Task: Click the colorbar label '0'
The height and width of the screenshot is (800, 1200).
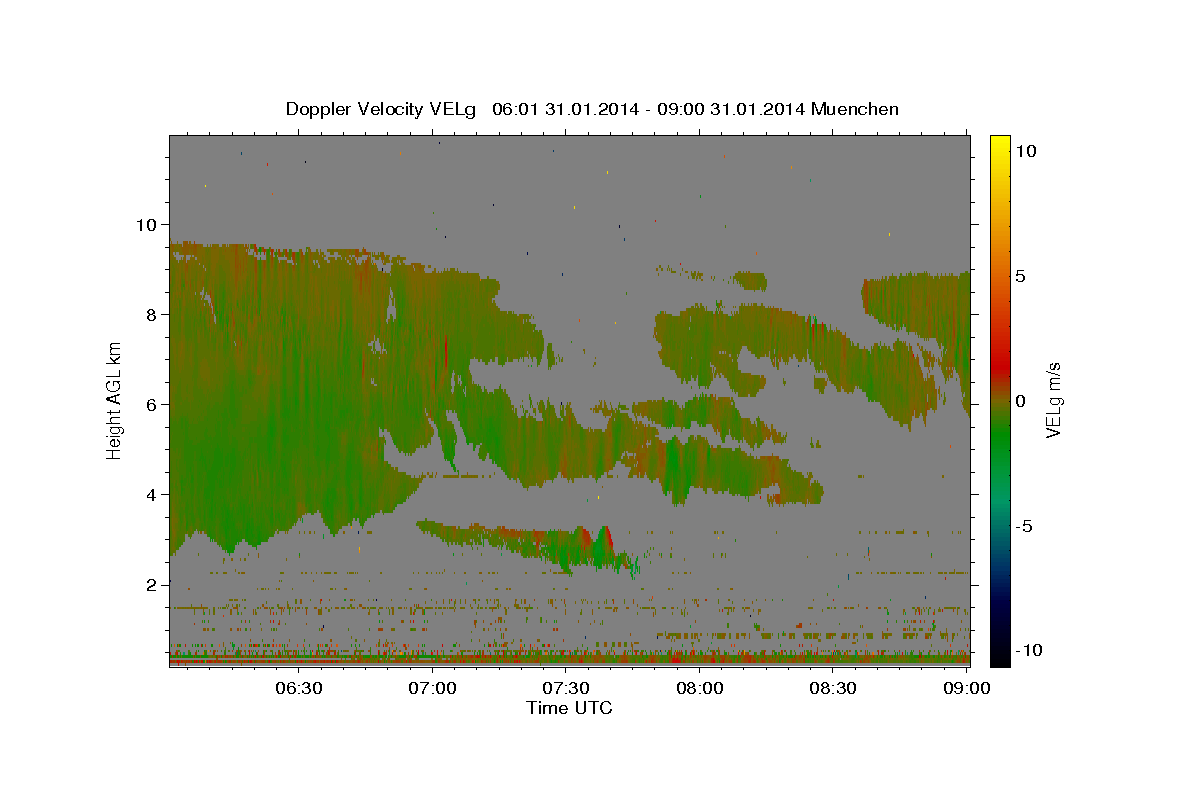Action: [1020, 400]
